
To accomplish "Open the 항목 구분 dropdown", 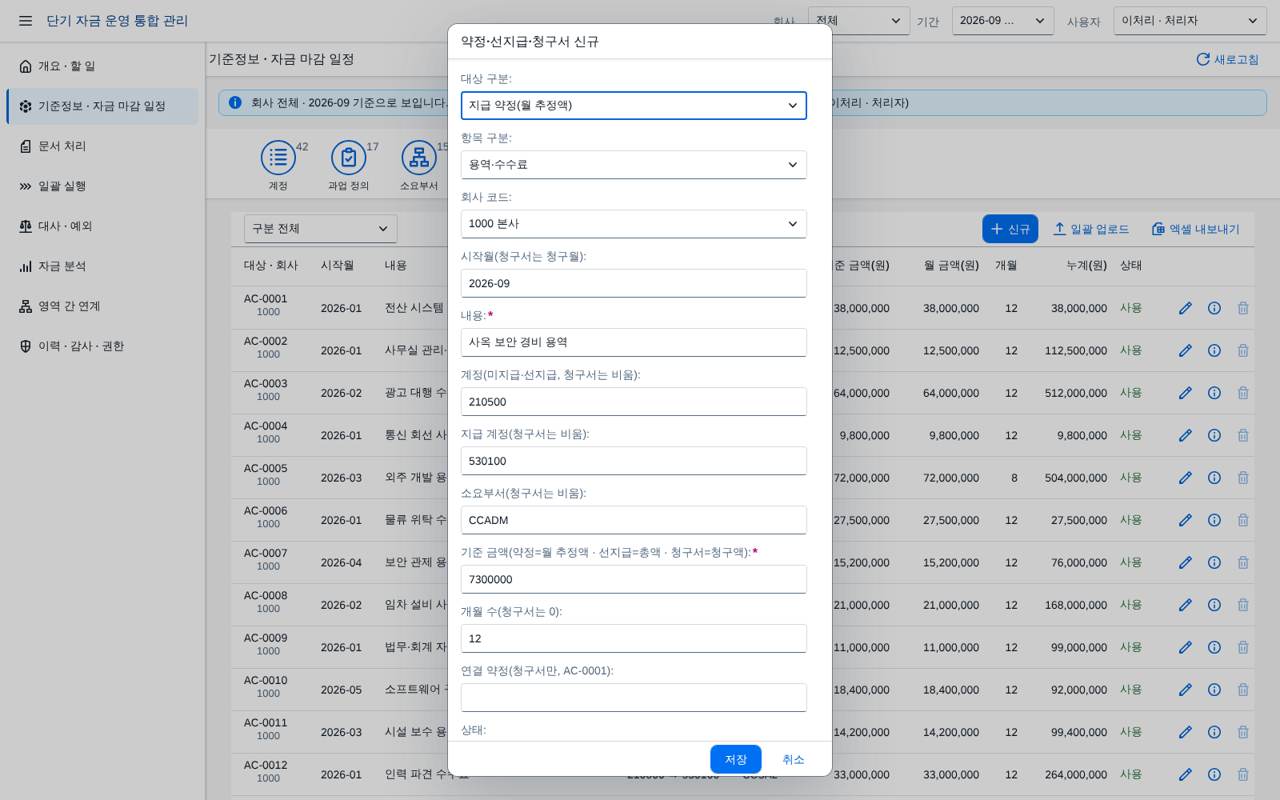I will click(x=634, y=164).
